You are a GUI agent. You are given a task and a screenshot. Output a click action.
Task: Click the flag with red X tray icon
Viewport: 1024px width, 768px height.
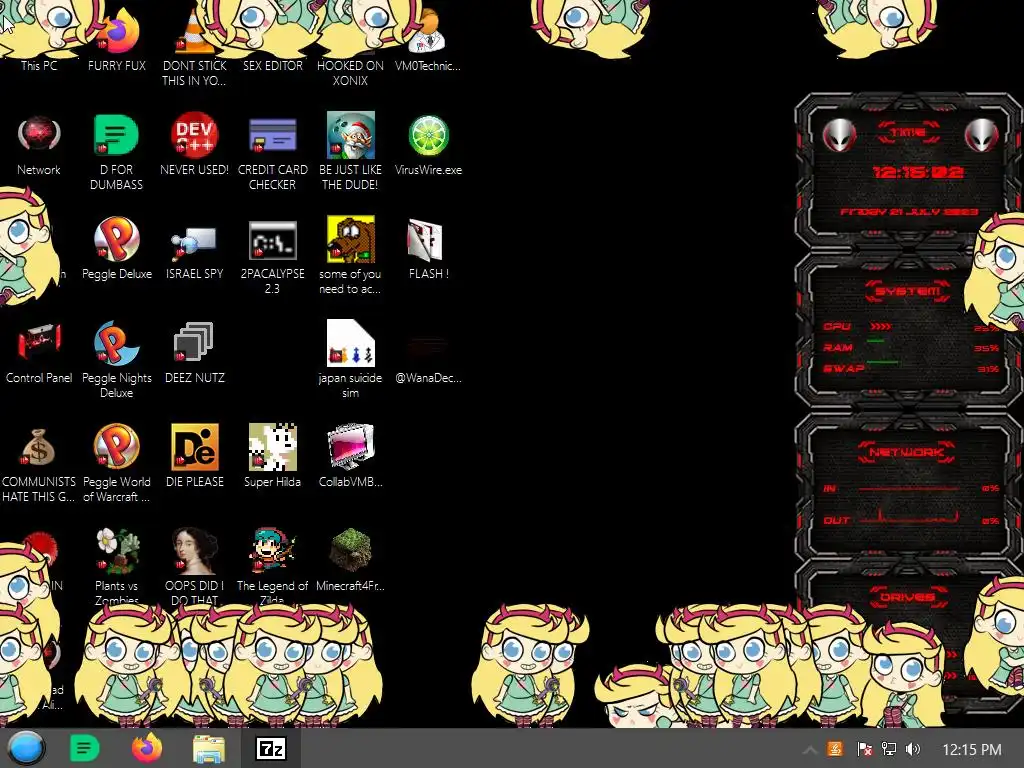pyautogui.click(x=865, y=749)
